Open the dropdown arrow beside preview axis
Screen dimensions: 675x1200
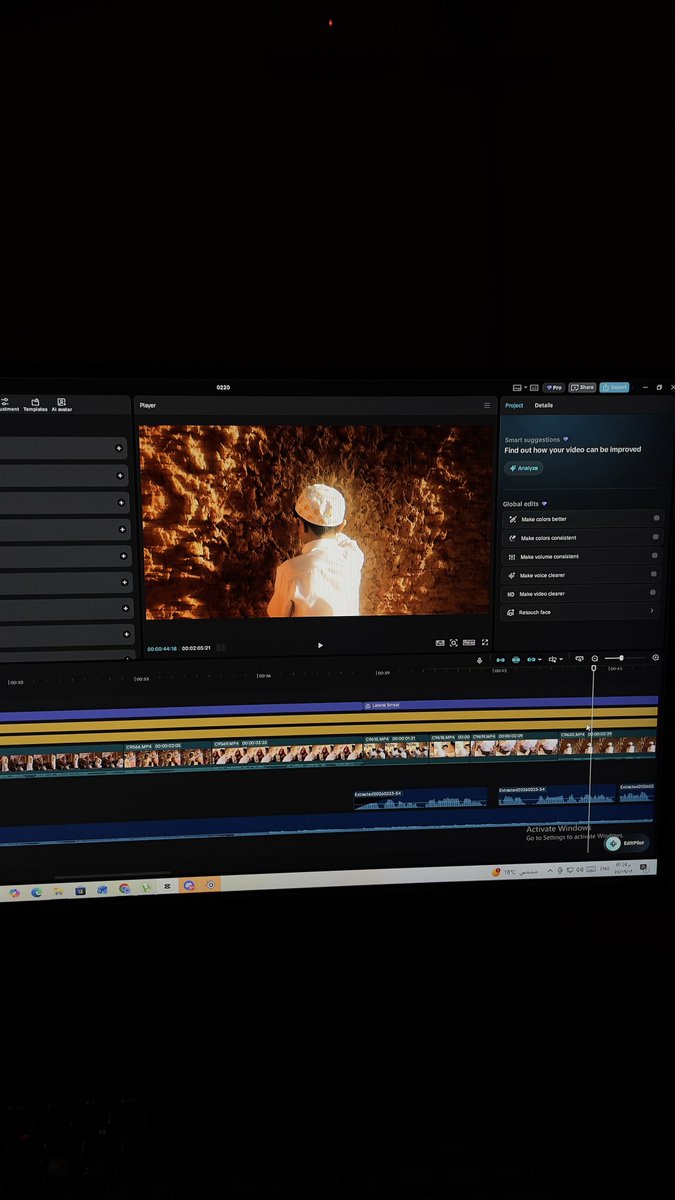pos(561,659)
